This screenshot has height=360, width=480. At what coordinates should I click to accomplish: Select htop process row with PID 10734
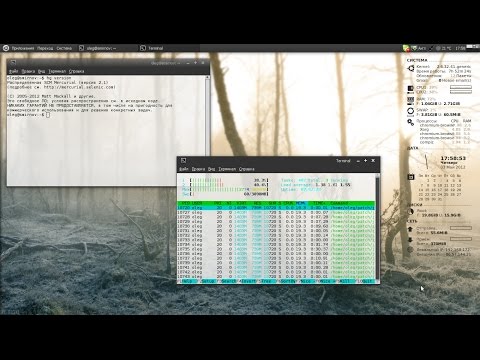[276, 244]
